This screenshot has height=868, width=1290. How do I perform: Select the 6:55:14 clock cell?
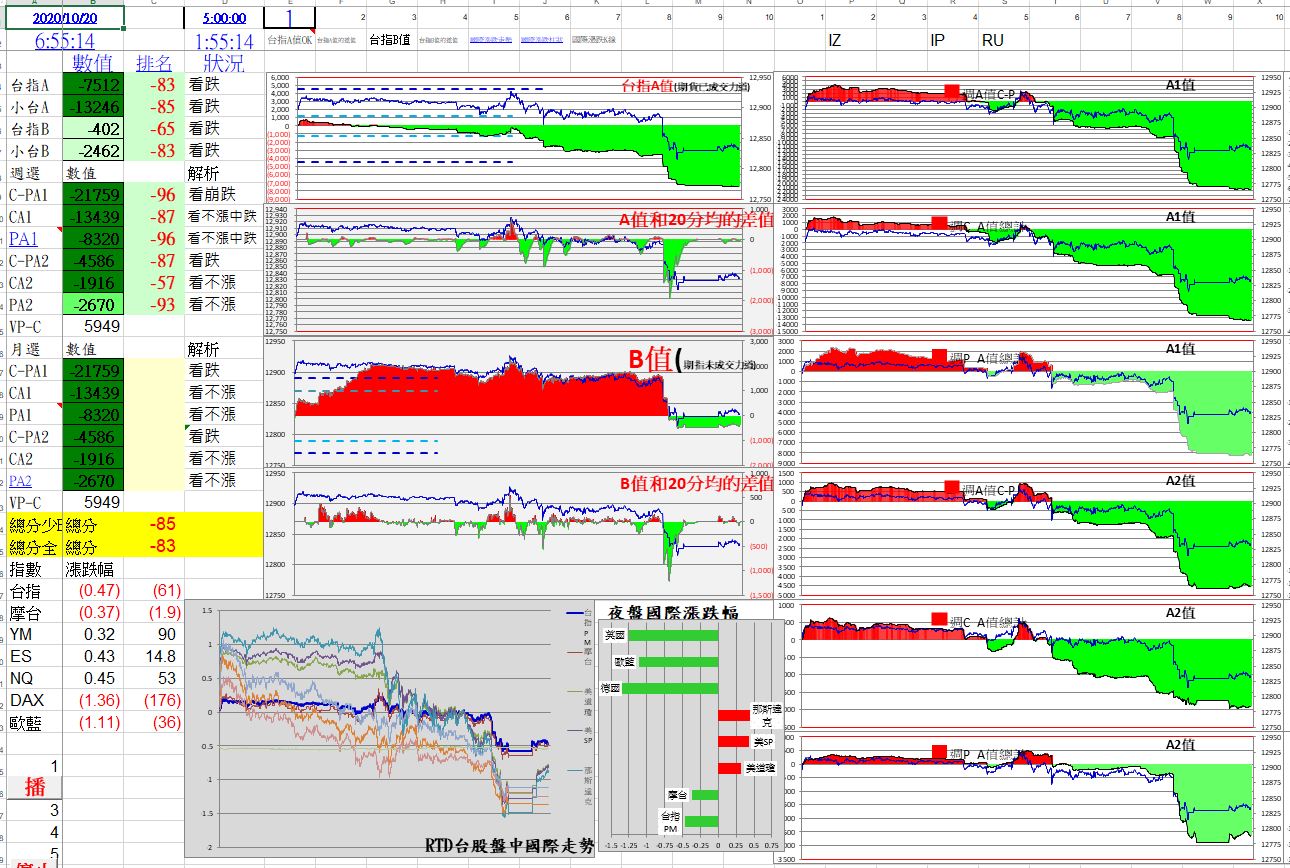click(x=65, y=41)
